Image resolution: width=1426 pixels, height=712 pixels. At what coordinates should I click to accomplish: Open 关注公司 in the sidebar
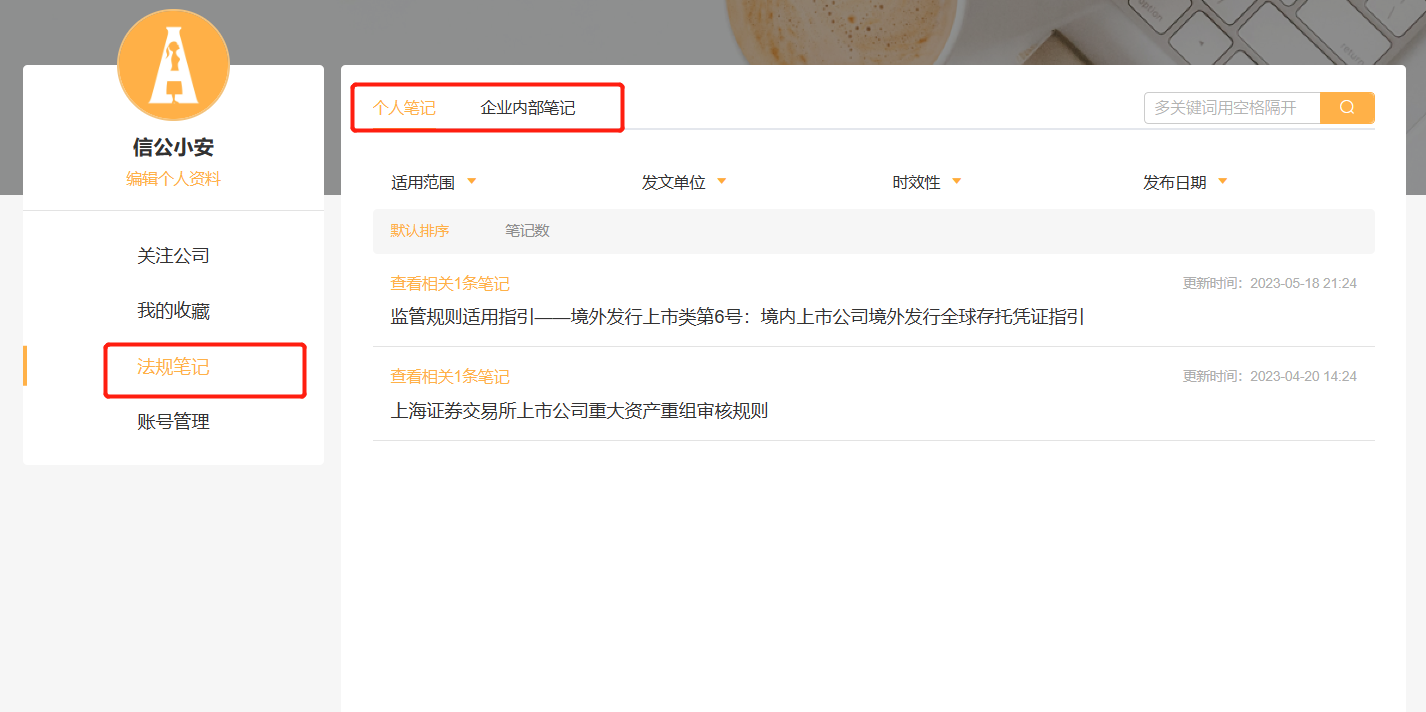174,256
